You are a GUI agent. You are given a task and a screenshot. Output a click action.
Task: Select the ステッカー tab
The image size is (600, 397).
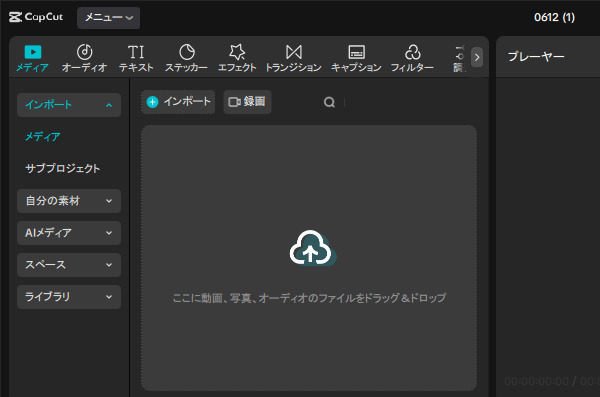tap(186, 59)
